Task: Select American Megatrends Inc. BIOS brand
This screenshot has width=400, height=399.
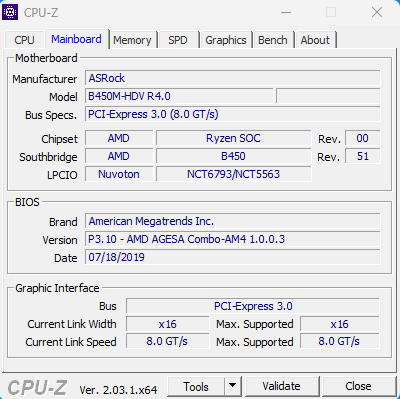Action: coord(233,221)
